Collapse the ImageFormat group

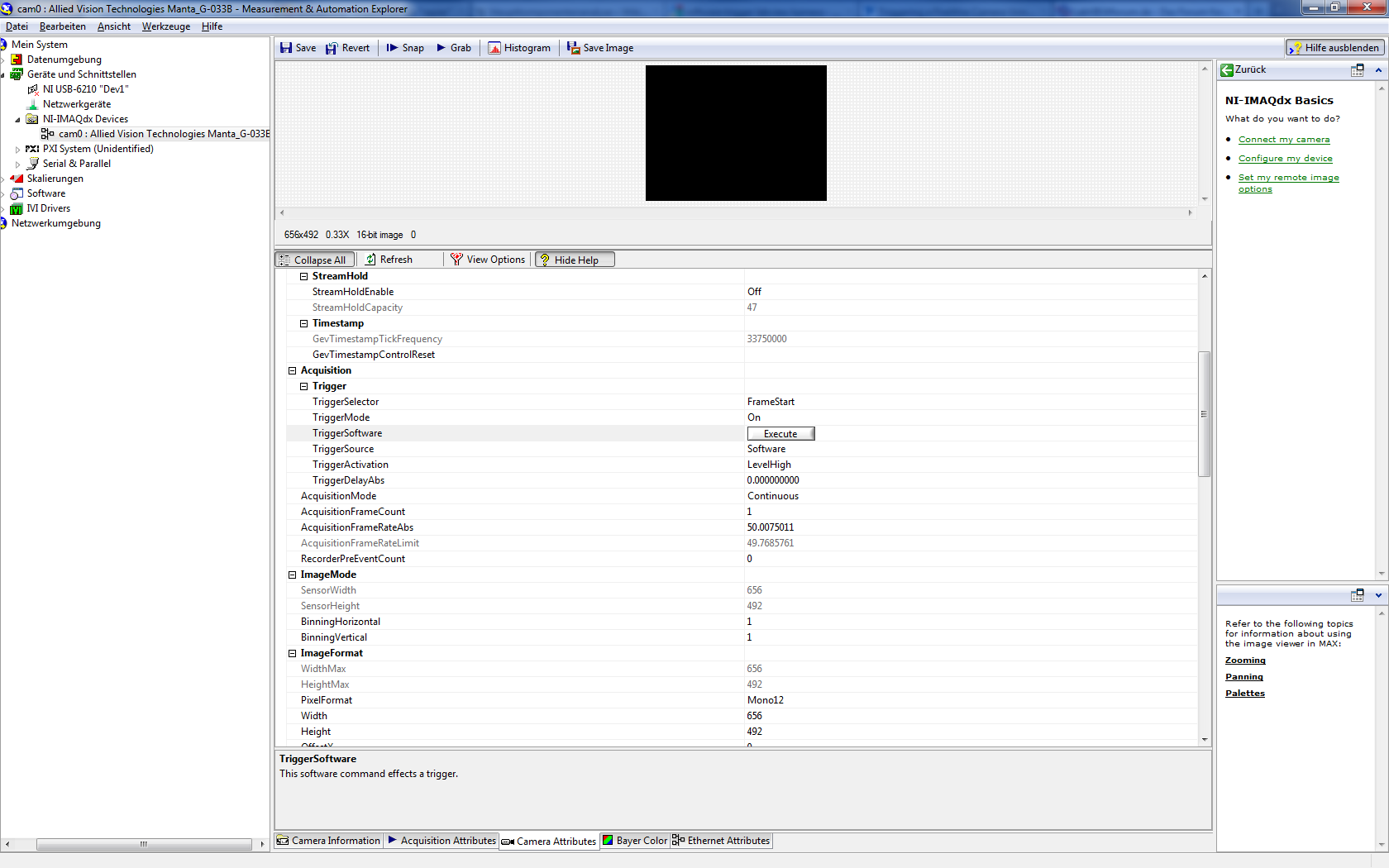[x=292, y=653]
